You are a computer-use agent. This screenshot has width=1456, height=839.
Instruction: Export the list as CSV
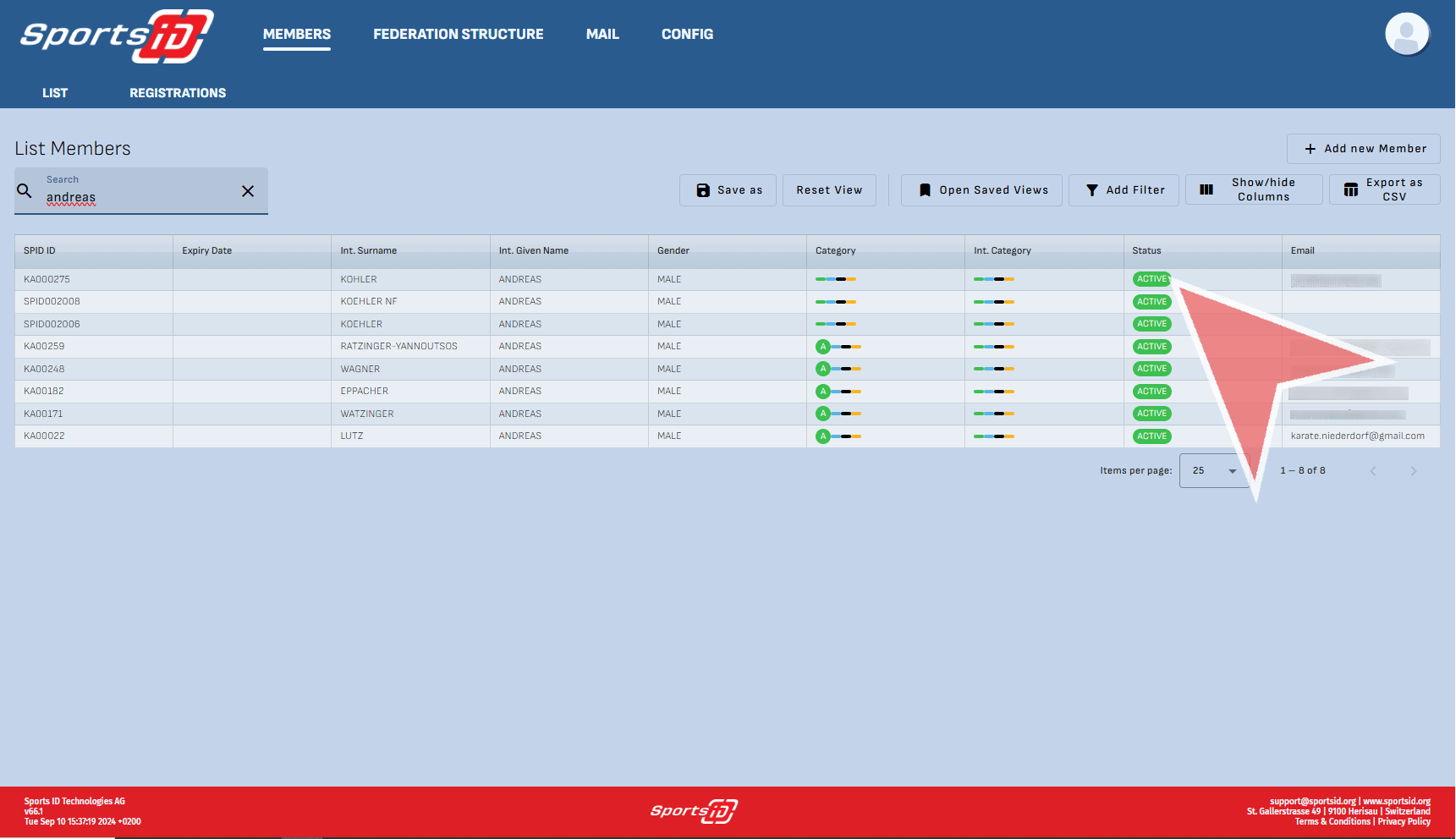click(x=1384, y=190)
